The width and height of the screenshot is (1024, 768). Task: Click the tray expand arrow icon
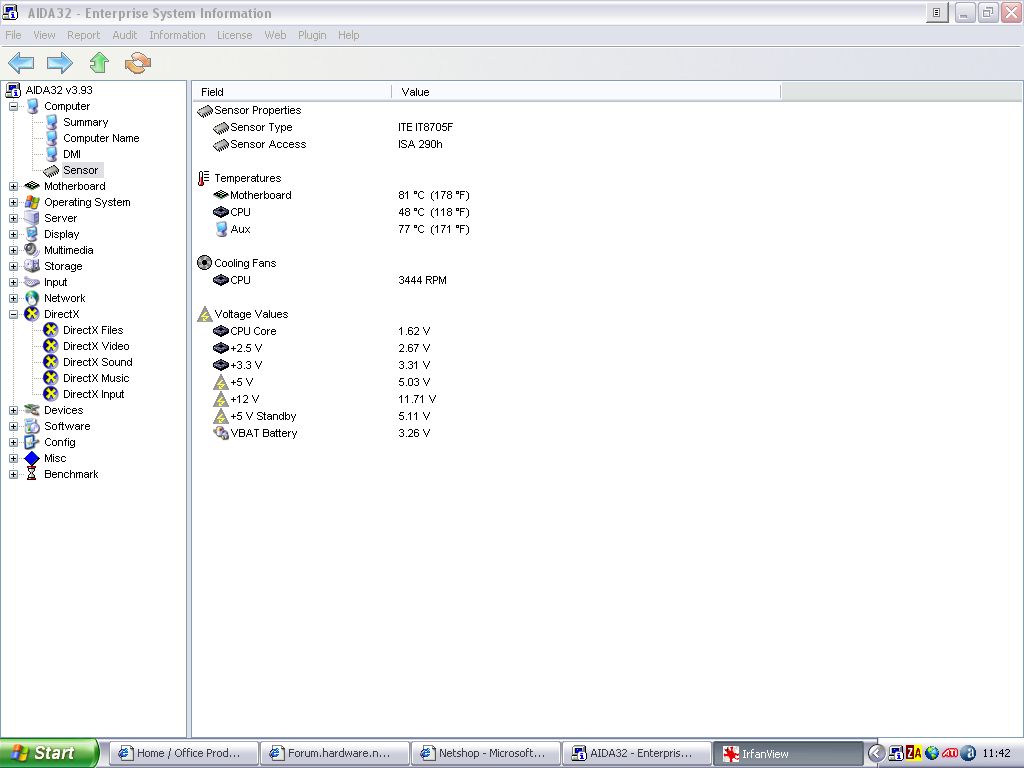tap(876, 753)
